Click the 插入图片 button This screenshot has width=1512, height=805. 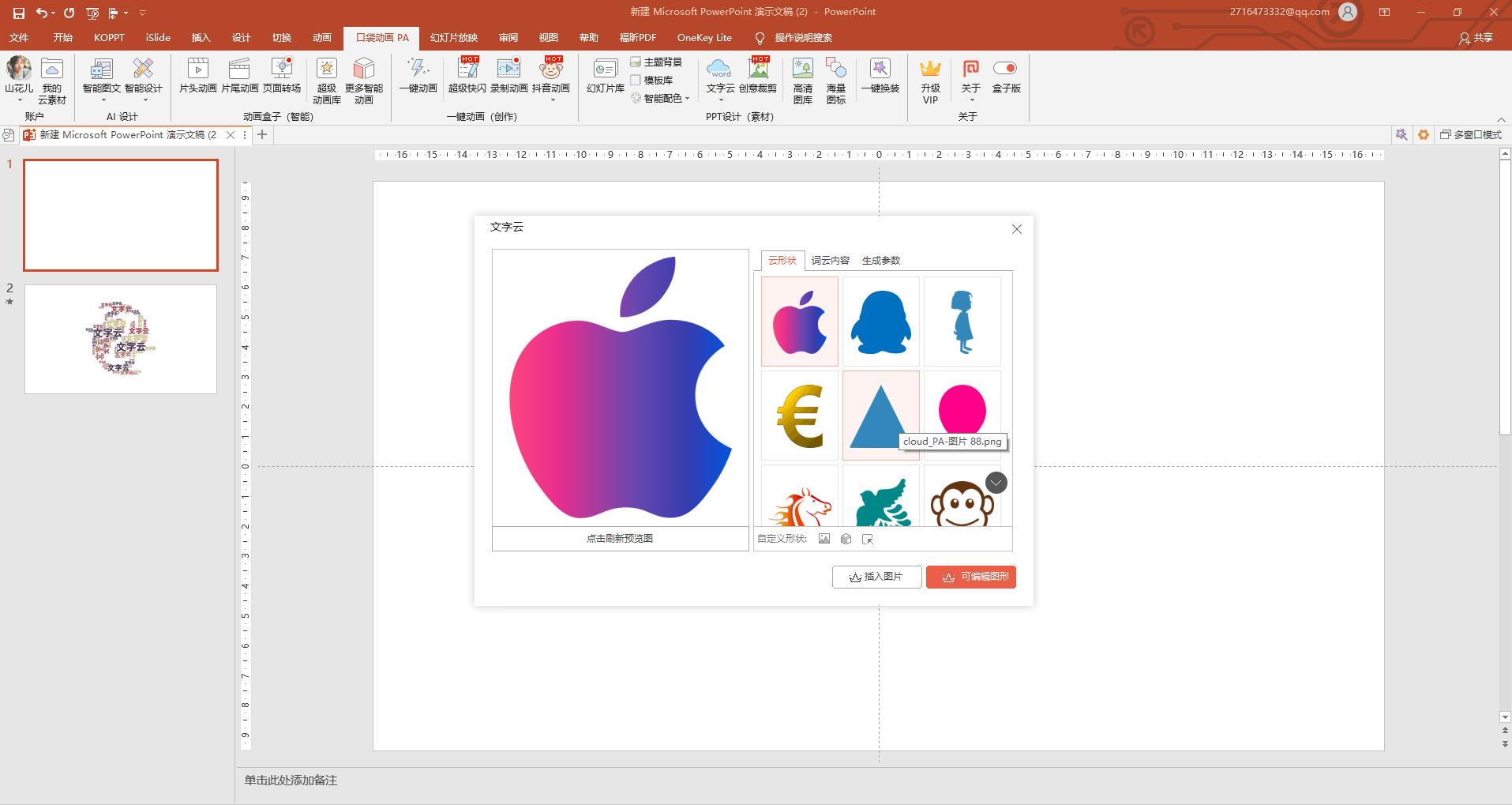(876, 577)
